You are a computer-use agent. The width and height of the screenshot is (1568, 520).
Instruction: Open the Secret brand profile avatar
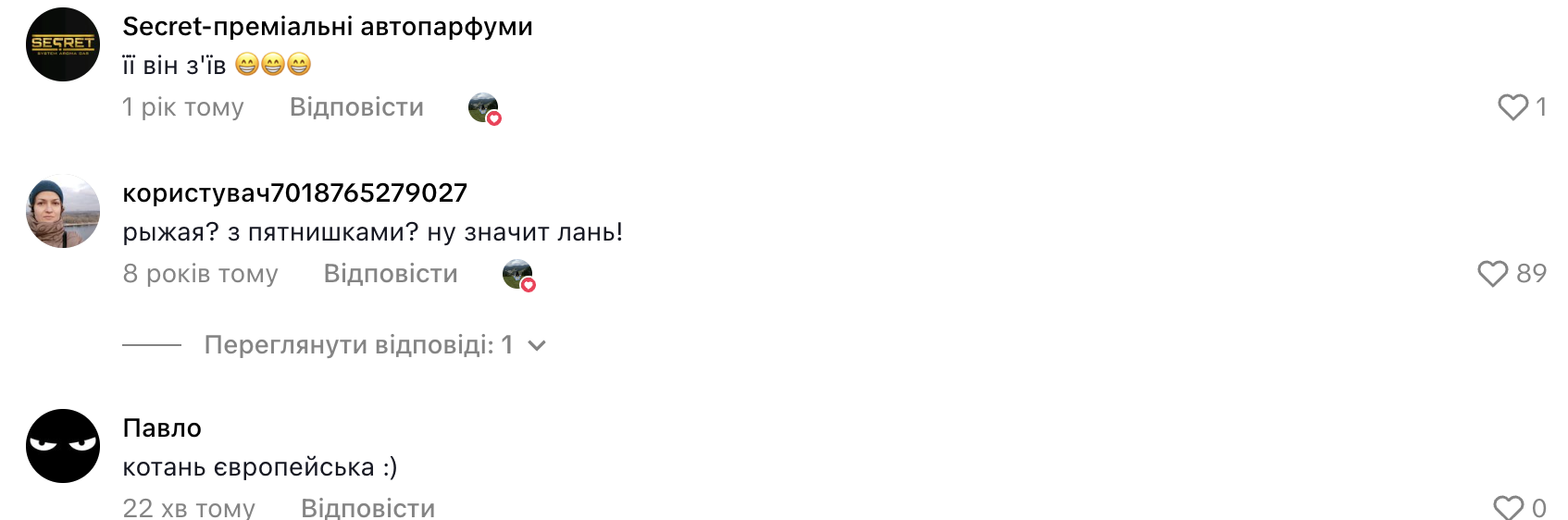click(63, 44)
